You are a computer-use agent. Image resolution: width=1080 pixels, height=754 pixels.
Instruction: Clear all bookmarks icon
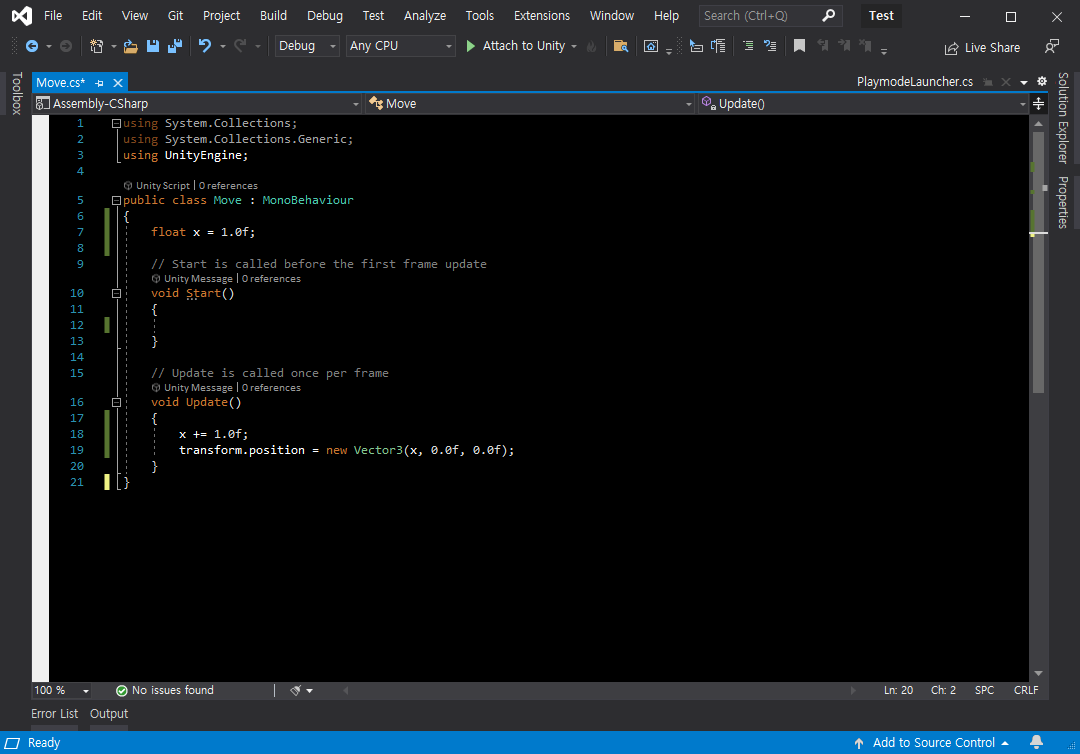click(865, 46)
